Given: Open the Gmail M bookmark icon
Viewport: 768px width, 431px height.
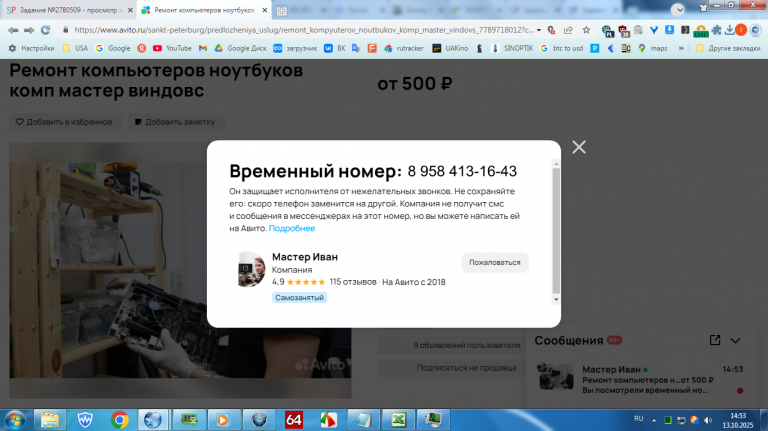Looking at the screenshot, I should tap(203, 48).
